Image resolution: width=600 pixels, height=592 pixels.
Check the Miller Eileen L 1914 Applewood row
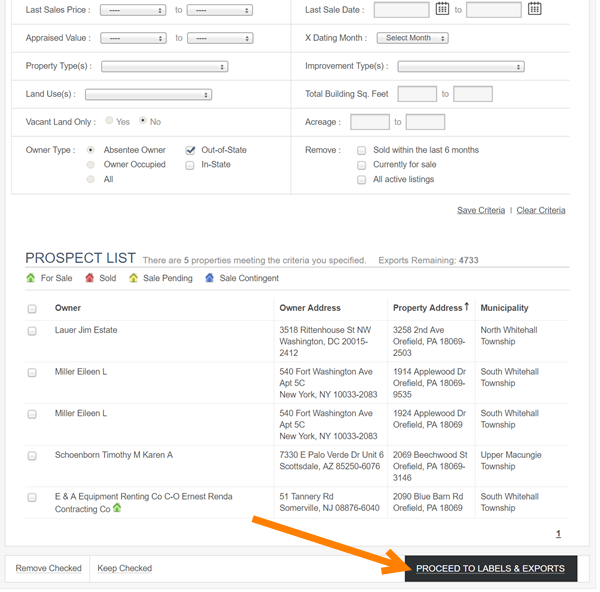click(x=32, y=373)
